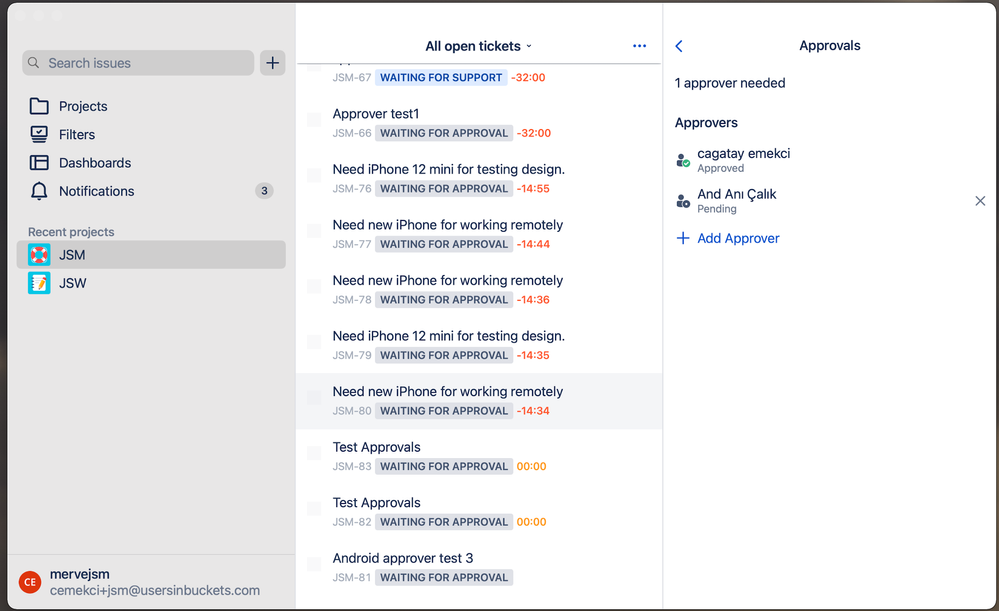Click the And Anı Çalık approver name
Viewport: 999px width, 611px height.
click(737, 194)
